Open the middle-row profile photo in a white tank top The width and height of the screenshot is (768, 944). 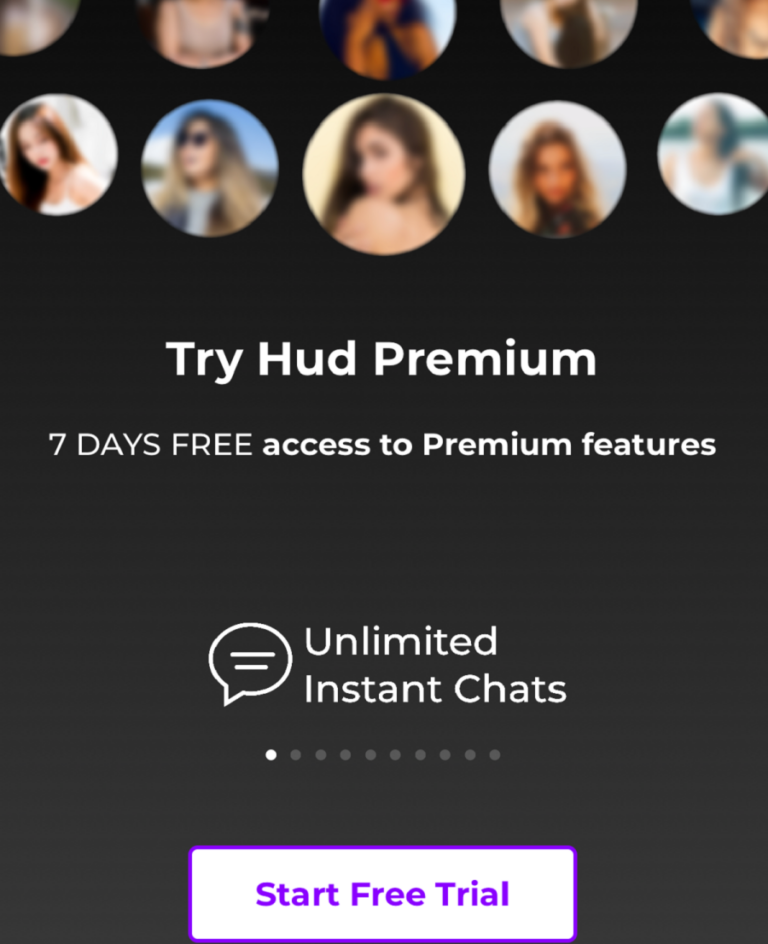714,154
